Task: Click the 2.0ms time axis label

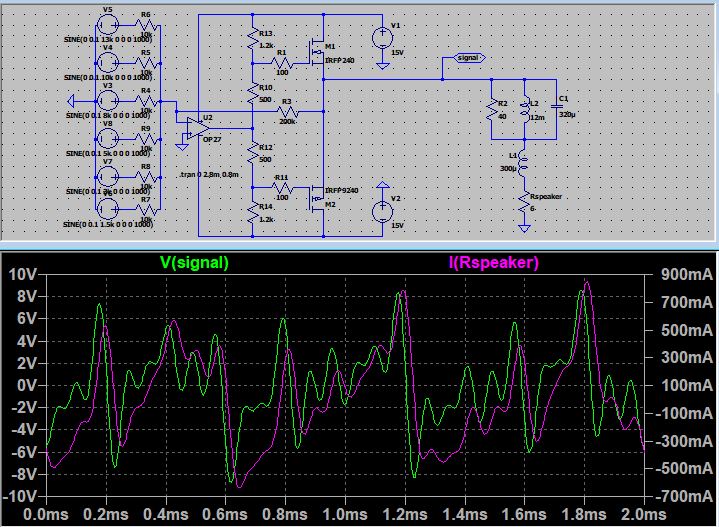Action: point(644,514)
